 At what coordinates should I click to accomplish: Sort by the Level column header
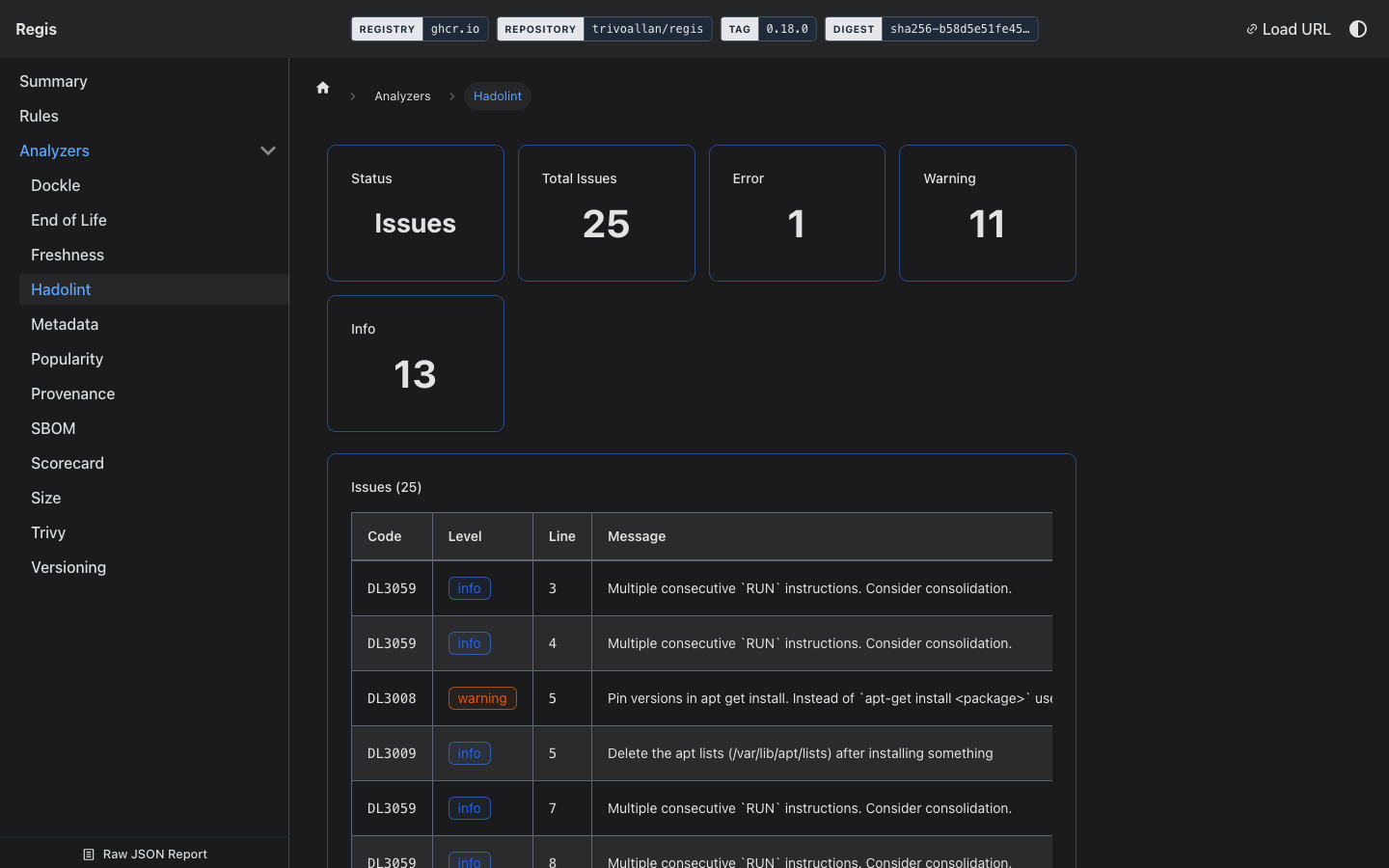pos(465,536)
